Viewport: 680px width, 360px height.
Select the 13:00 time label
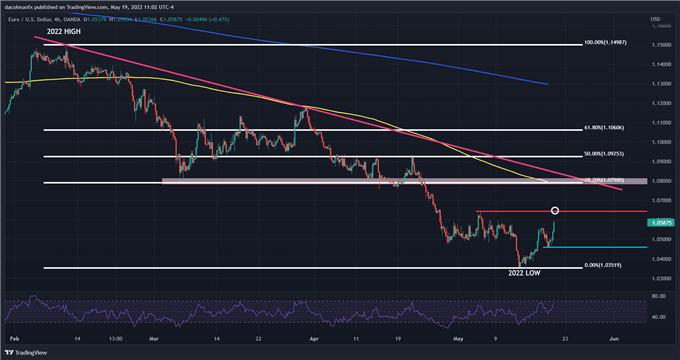pyautogui.click(x=116, y=339)
